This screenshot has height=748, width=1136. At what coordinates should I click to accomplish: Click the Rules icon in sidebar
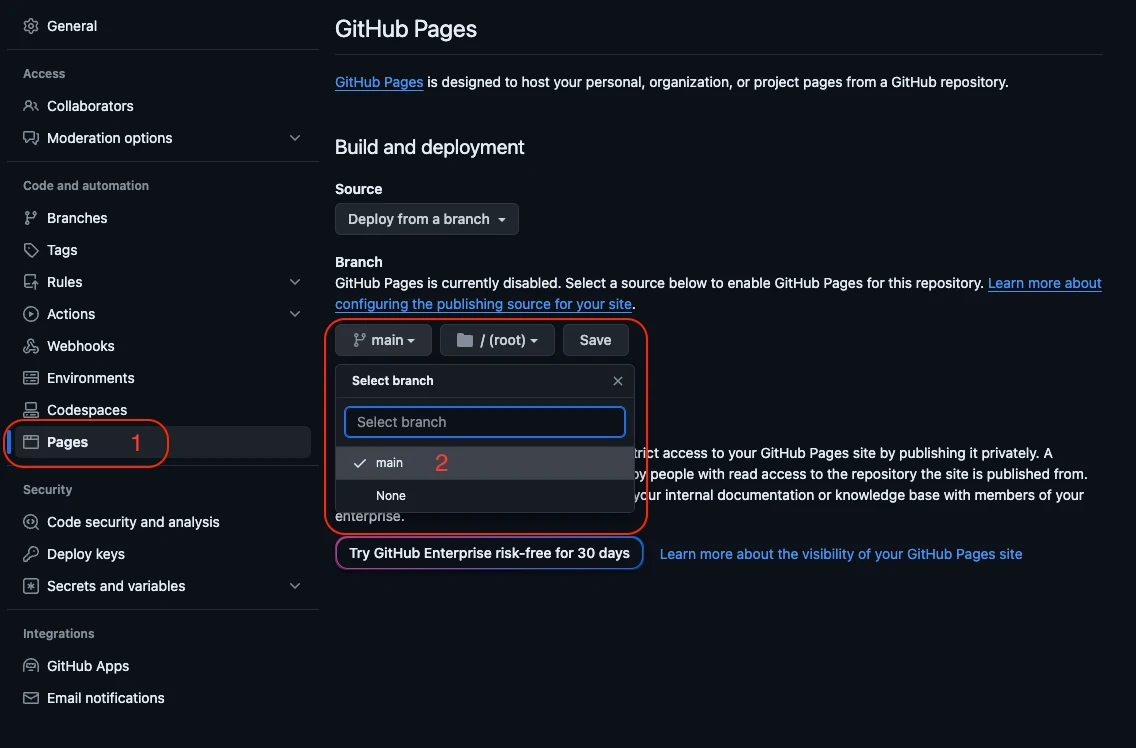click(30, 282)
